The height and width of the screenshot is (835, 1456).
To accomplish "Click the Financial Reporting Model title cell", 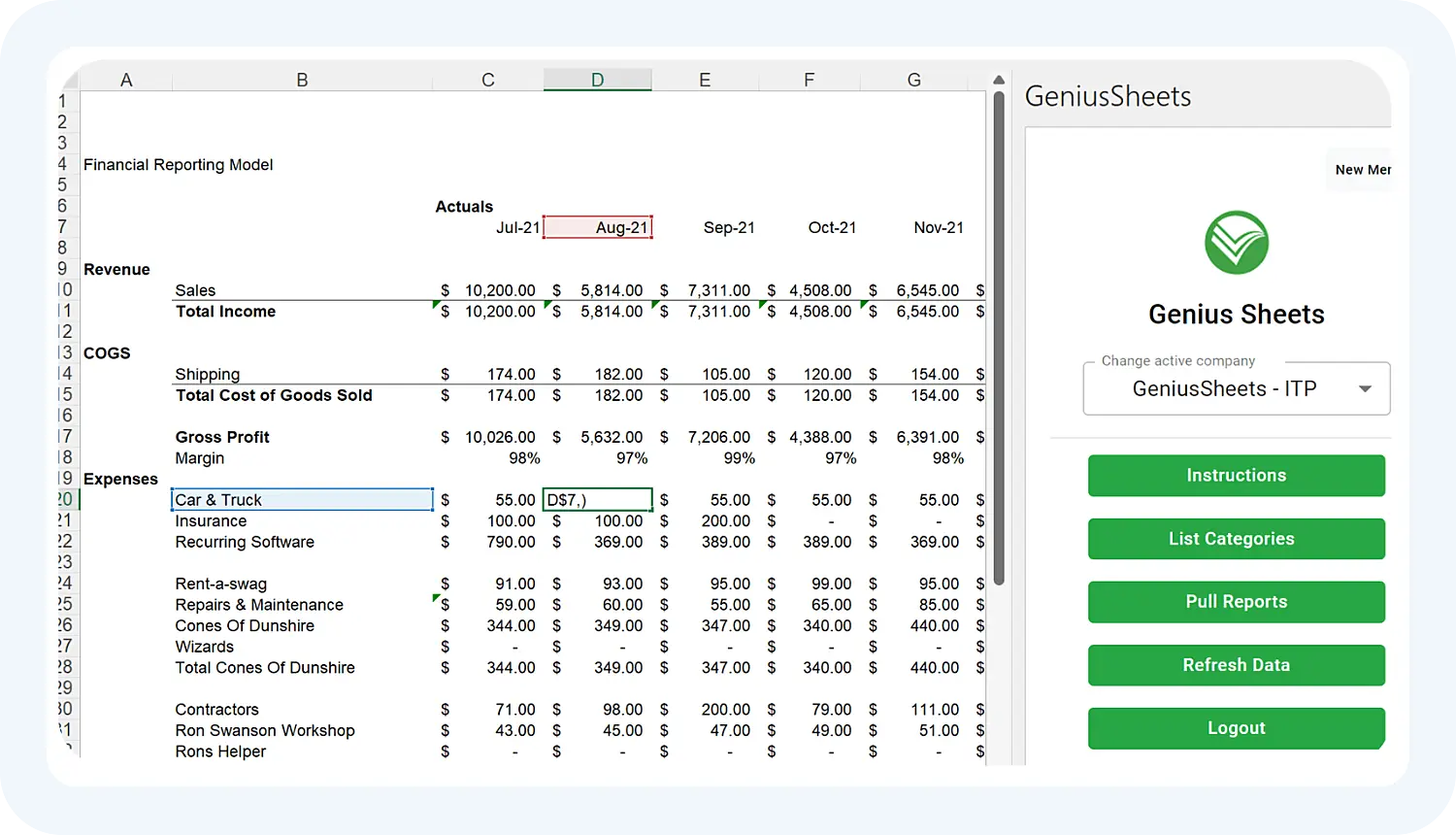I will coord(179,165).
